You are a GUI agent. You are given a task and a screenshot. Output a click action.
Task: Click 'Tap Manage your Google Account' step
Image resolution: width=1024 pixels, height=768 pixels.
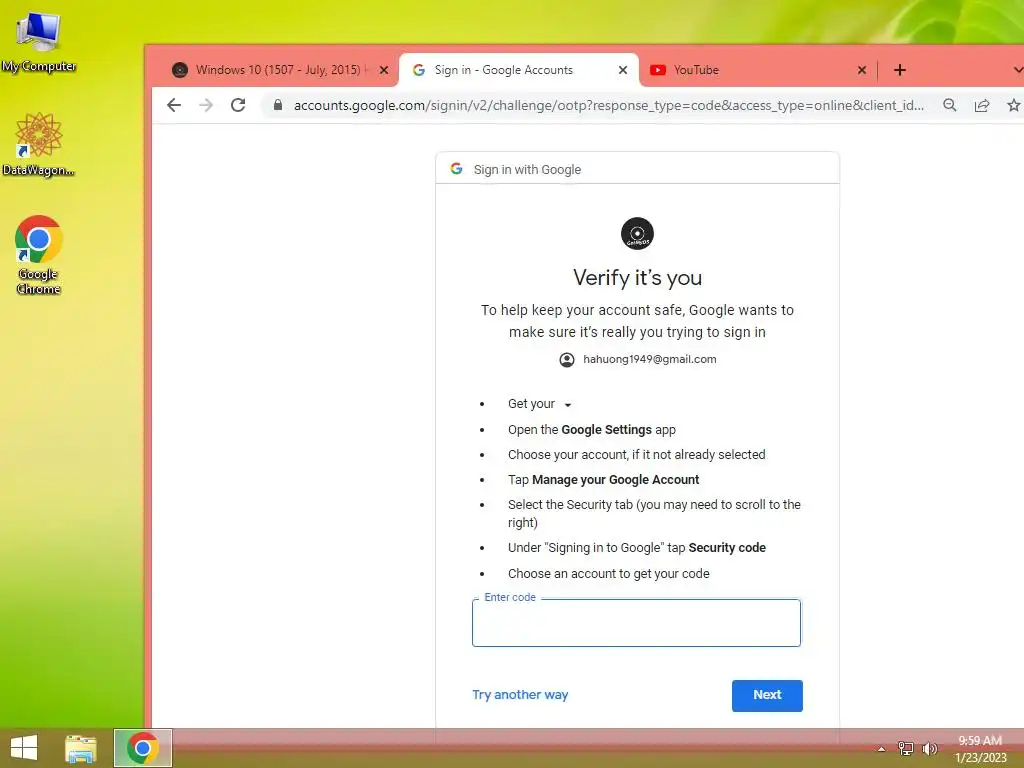(603, 480)
